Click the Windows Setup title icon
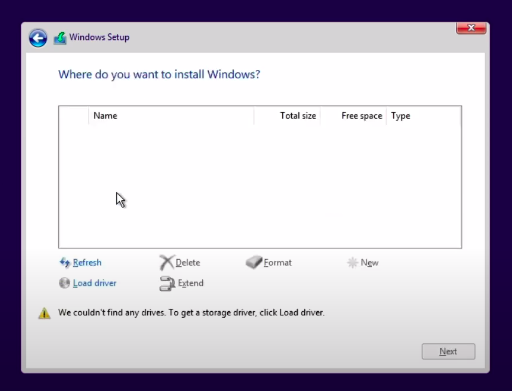This screenshot has height=391, width=512. (60, 38)
